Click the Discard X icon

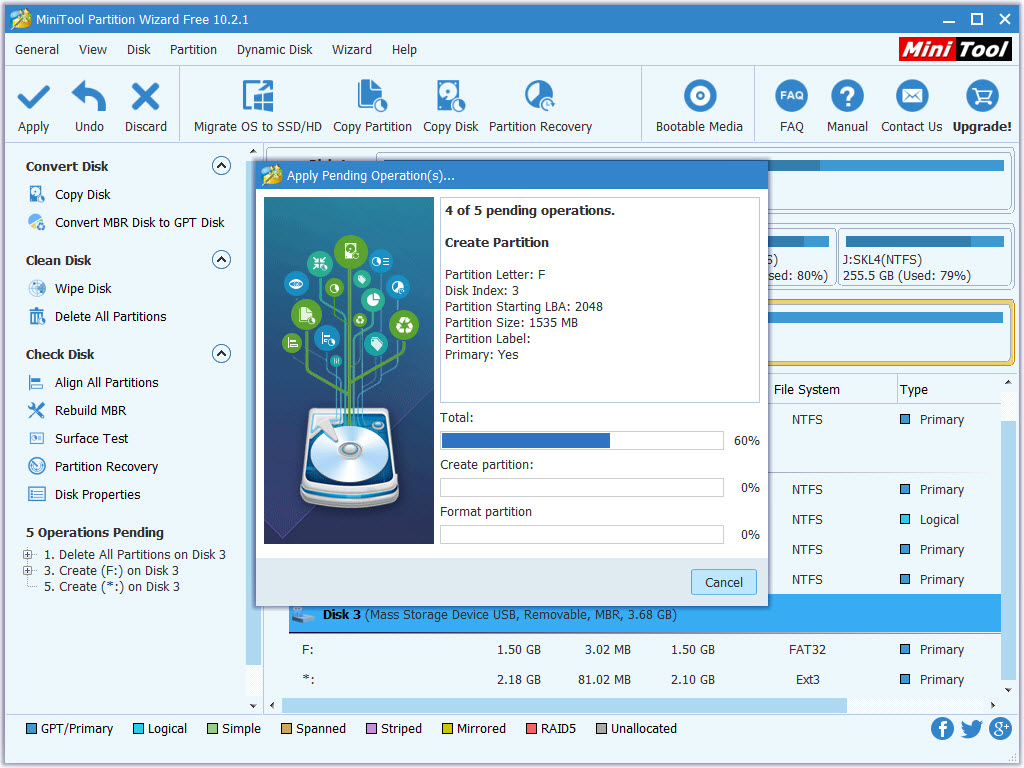click(x=146, y=97)
